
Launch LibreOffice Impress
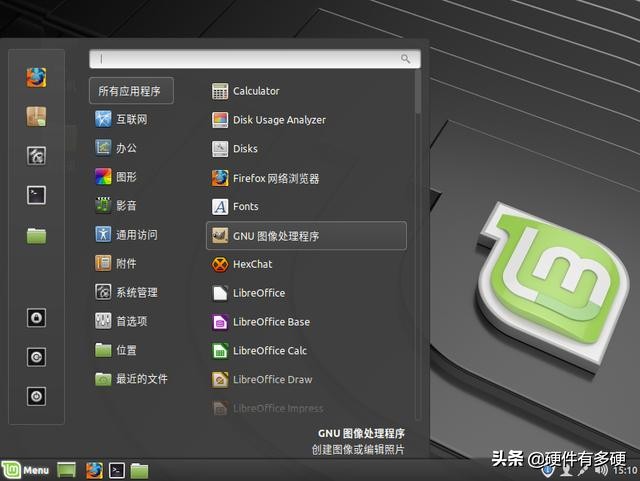(267, 408)
